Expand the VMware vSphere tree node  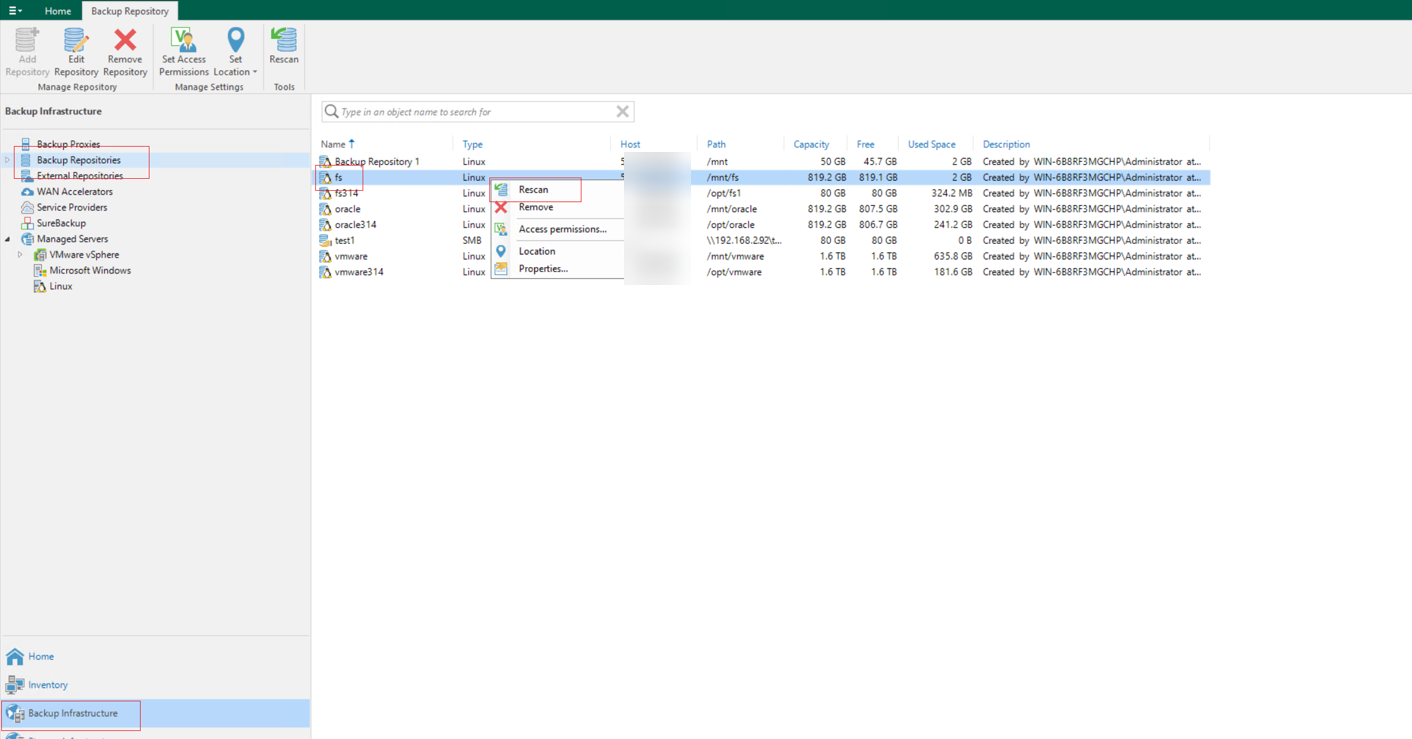click(20, 255)
